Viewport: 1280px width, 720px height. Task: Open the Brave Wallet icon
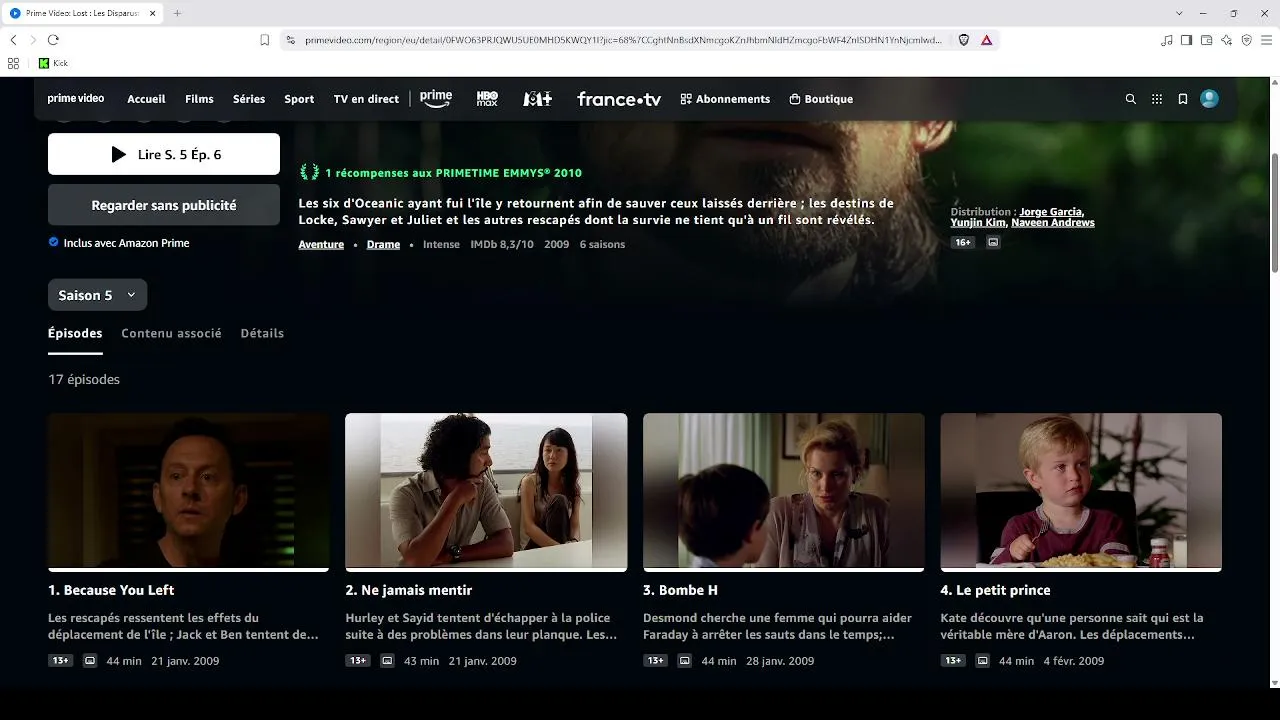click(1206, 40)
